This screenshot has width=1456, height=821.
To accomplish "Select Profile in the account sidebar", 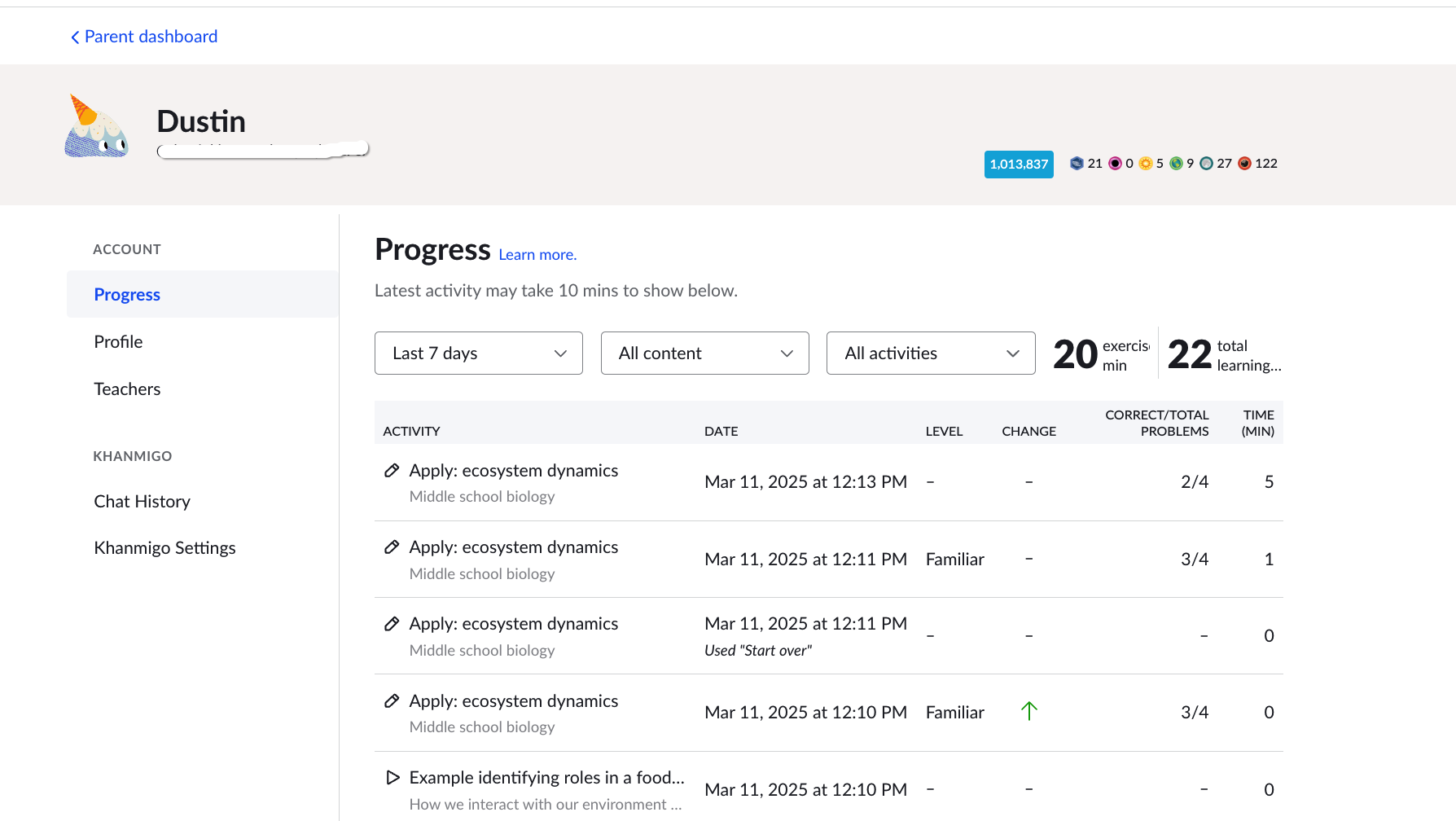I will (x=118, y=342).
